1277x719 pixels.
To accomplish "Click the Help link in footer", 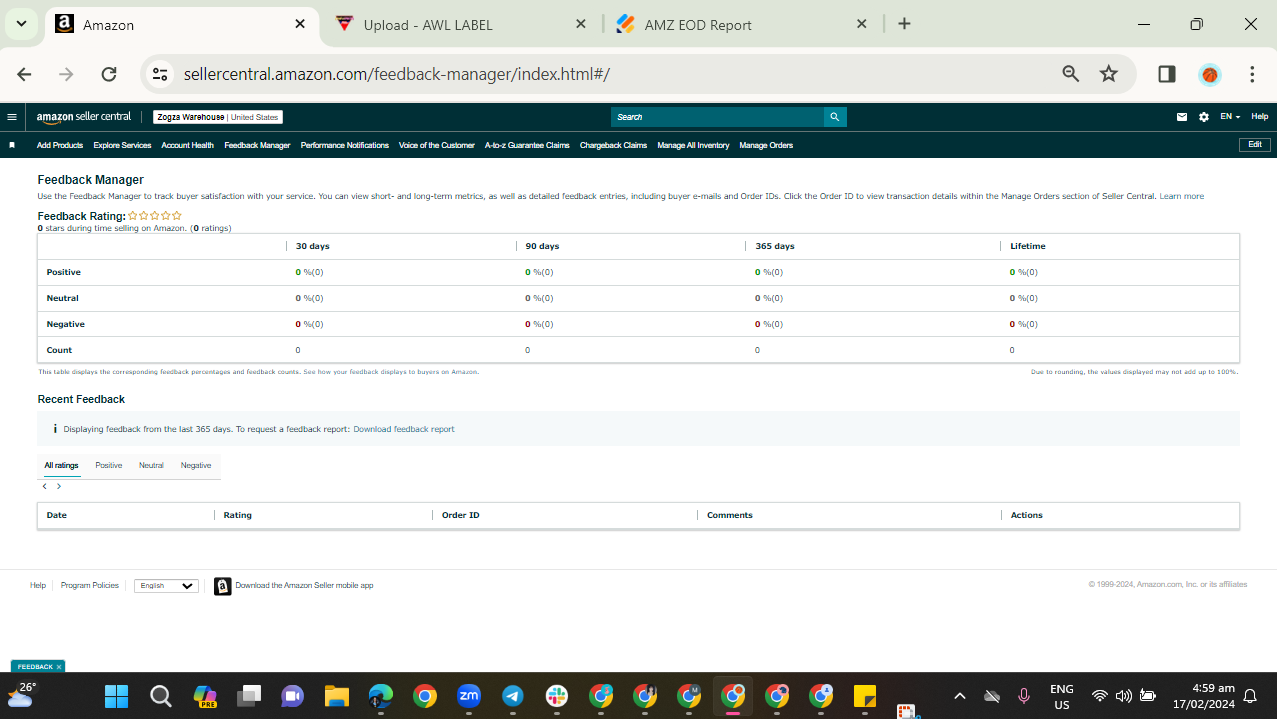I will pos(38,586).
